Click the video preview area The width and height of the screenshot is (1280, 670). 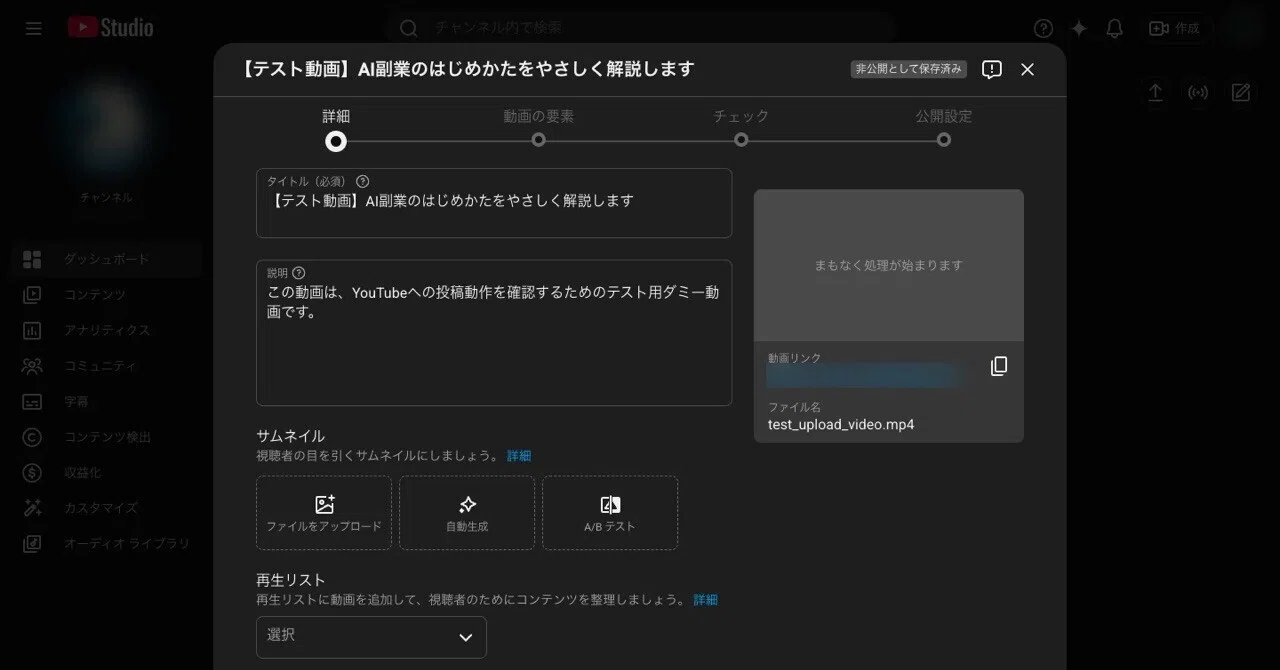[x=889, y=265]
